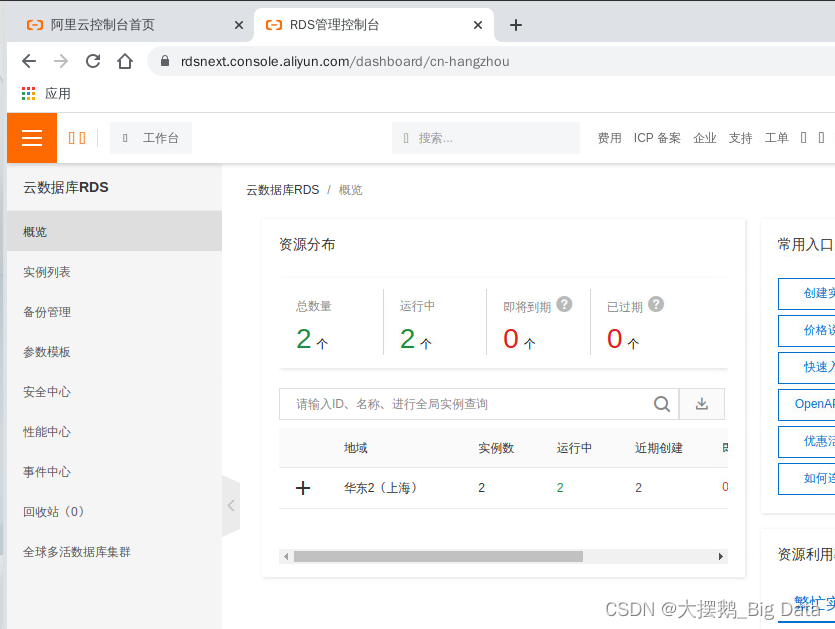
Task: Open 安全中心 in the sidebar
Action: pos(114,391)
